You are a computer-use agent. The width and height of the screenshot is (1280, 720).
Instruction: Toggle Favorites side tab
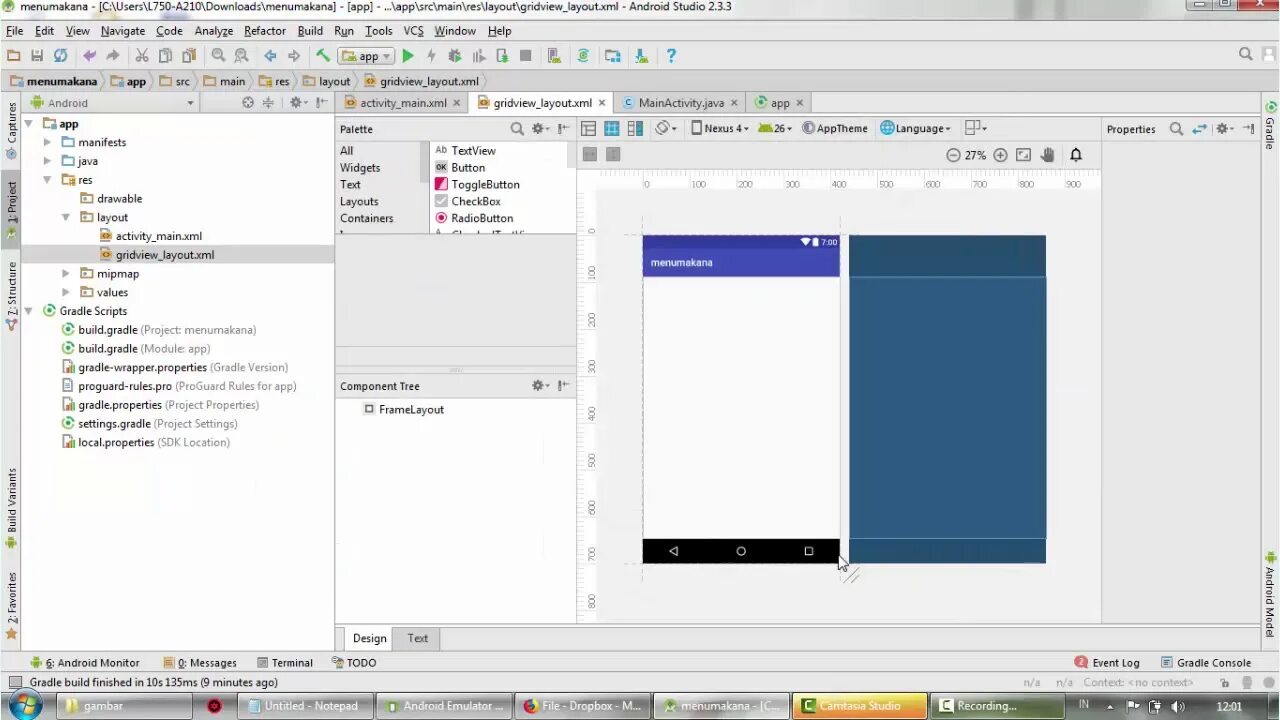click(x=11, y=605)
